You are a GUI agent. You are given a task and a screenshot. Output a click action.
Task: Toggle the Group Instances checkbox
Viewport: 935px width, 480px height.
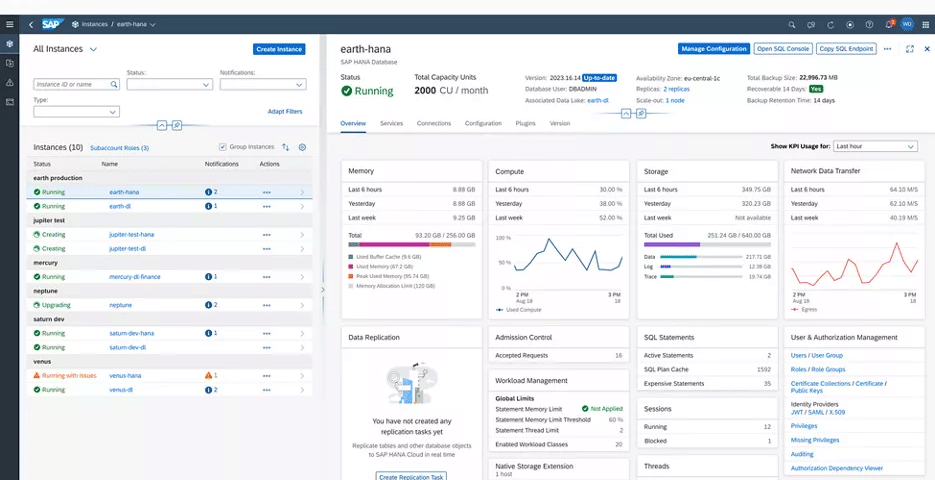(x=222, y=147)
